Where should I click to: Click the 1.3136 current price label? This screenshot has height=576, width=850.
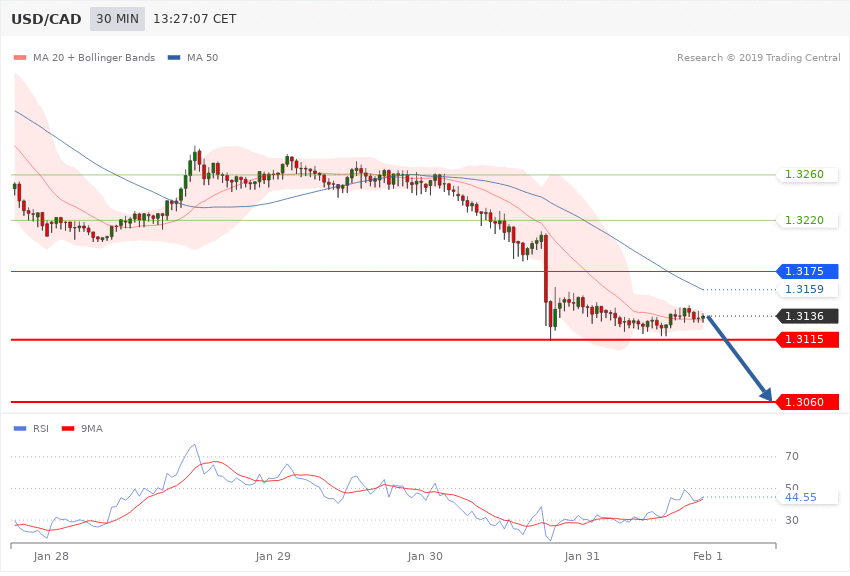click(x=808, y=316)
